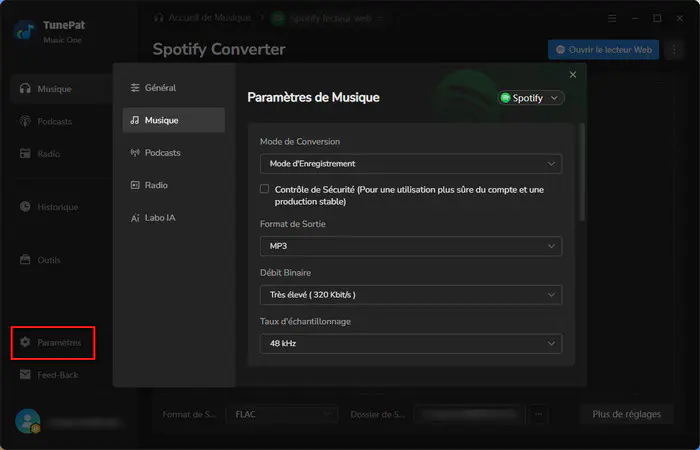Click Ouvrir le lecteur Web button
Image resolution: width=700 pixels, height=450 pixels.
(x=604, y=50)
